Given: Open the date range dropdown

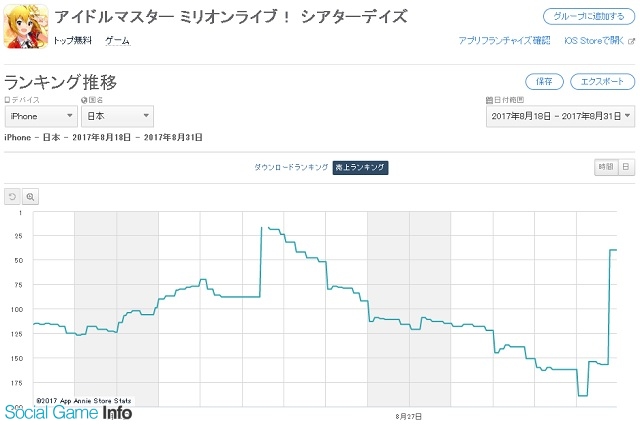Looking at the screenshot, I should pyautogui.click(x=560, y=116).
